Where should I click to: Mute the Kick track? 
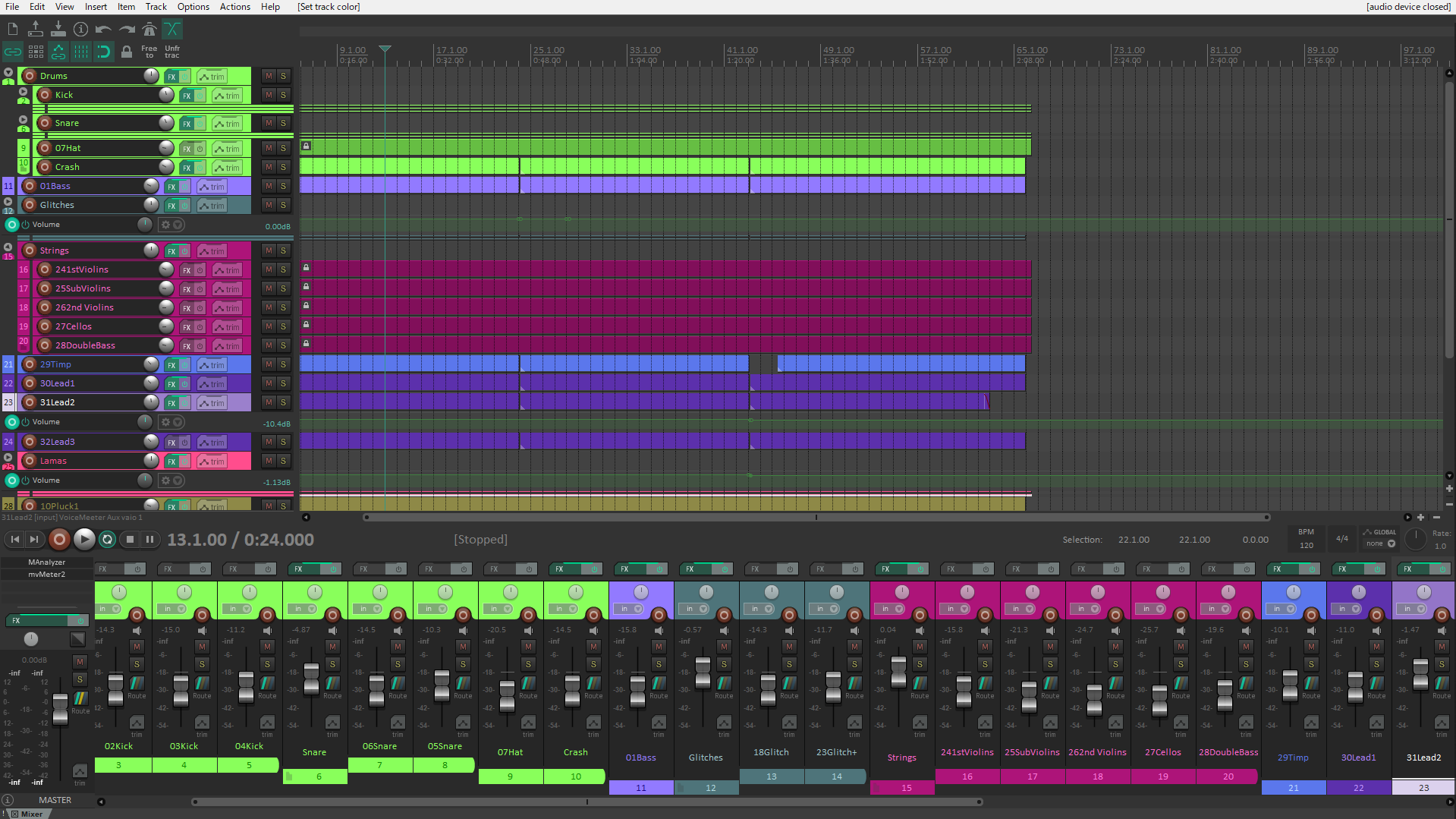click(269, 95)
